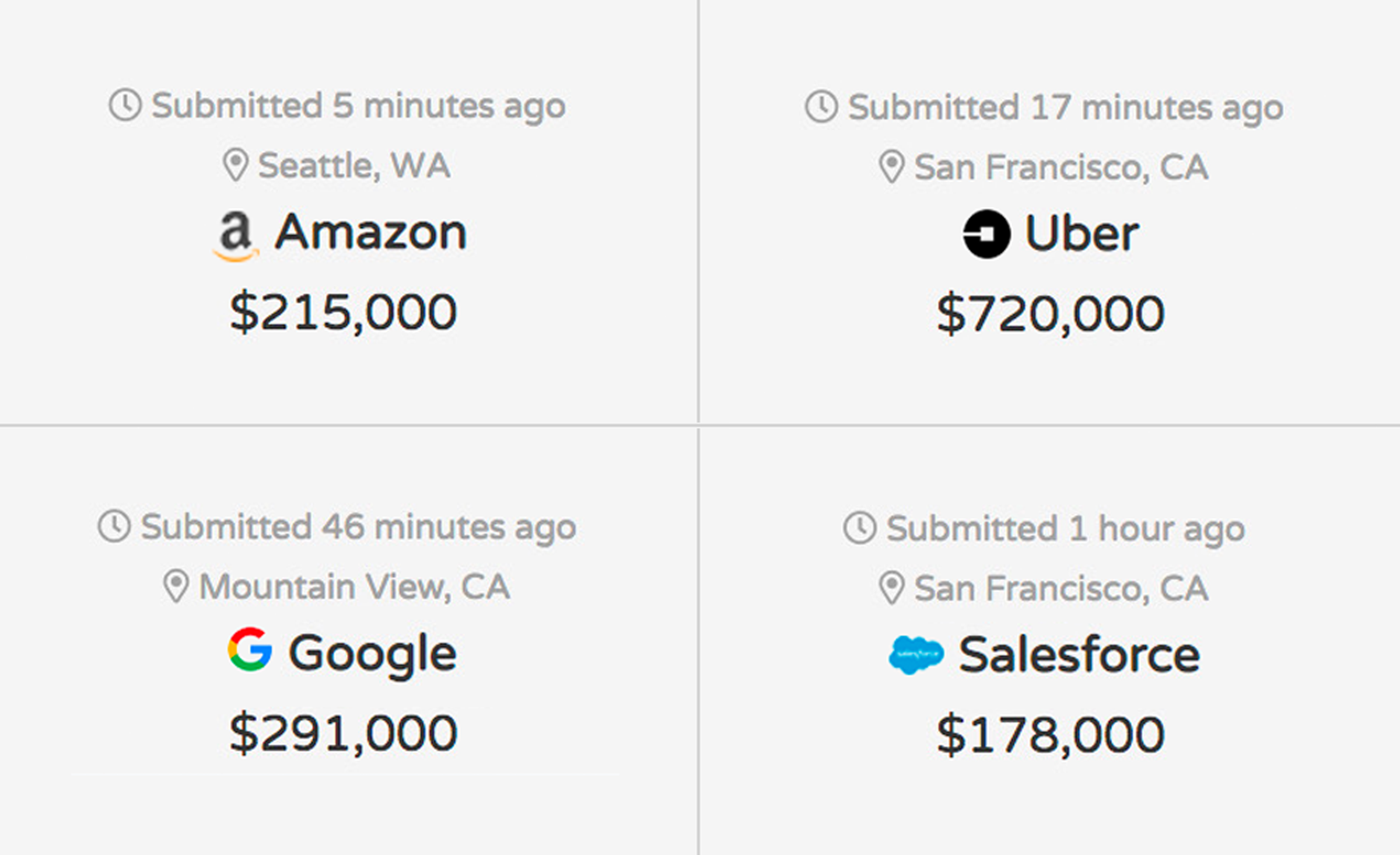Select the $720,000 salary amount

(1050, 315)
